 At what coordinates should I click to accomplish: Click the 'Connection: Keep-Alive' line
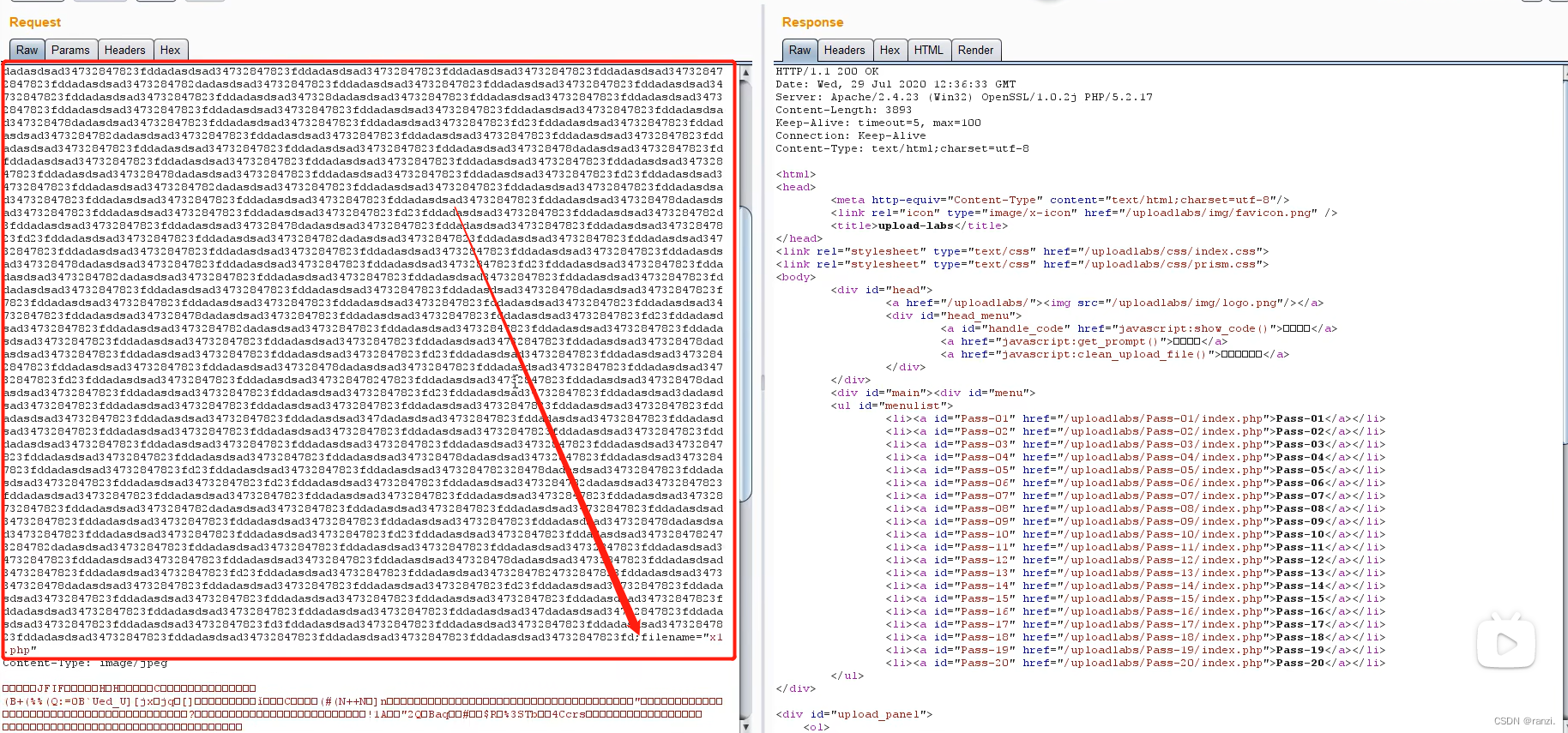[851, 136]
